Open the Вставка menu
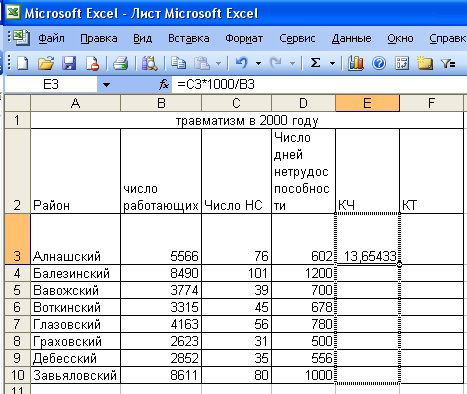Image resolution: width=467 pixels, height=394 pixels. coord(189,39)
